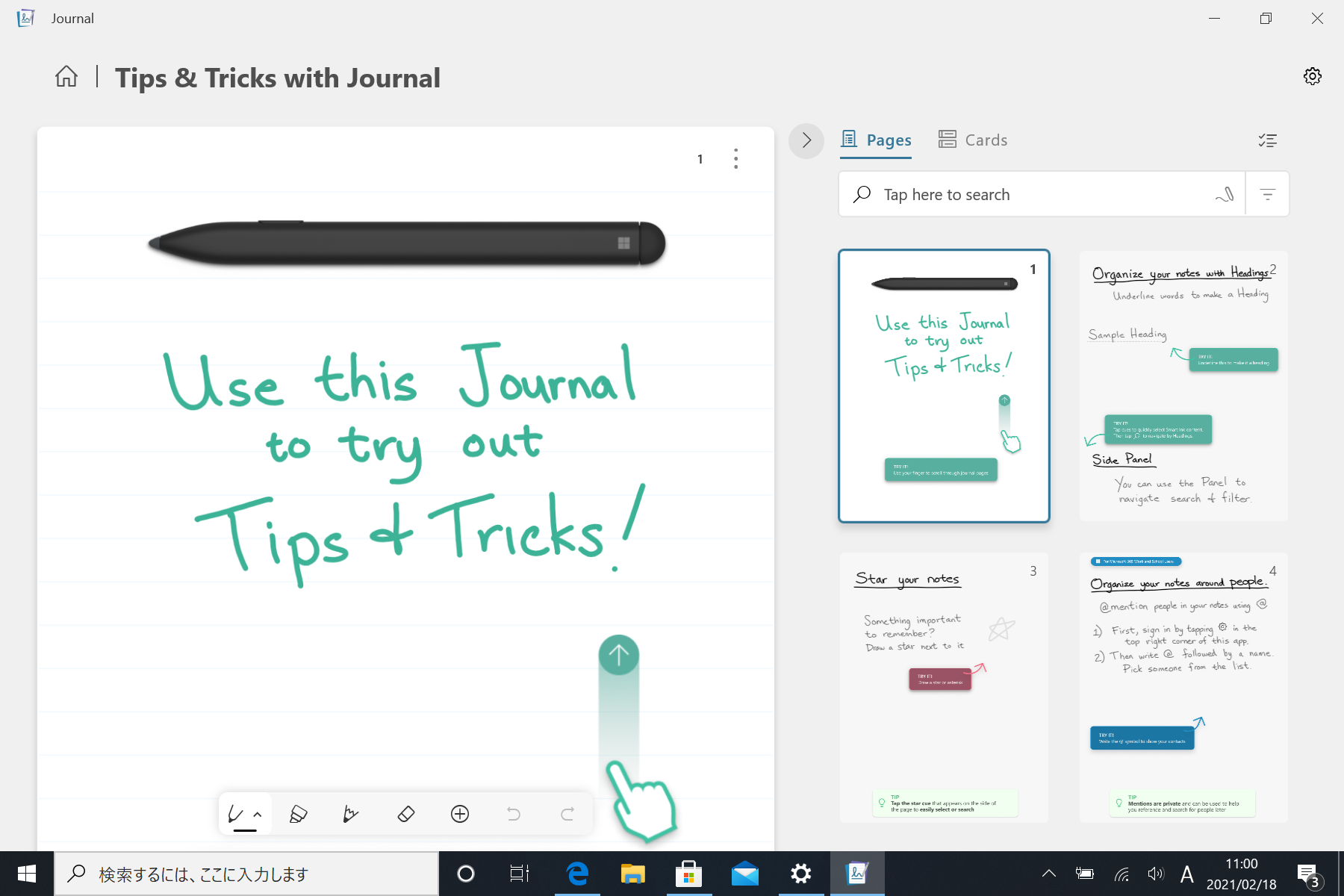Open Journal settings gear
The image size is (1344, 896).
pyautogui.click(x=1313, y=75)
